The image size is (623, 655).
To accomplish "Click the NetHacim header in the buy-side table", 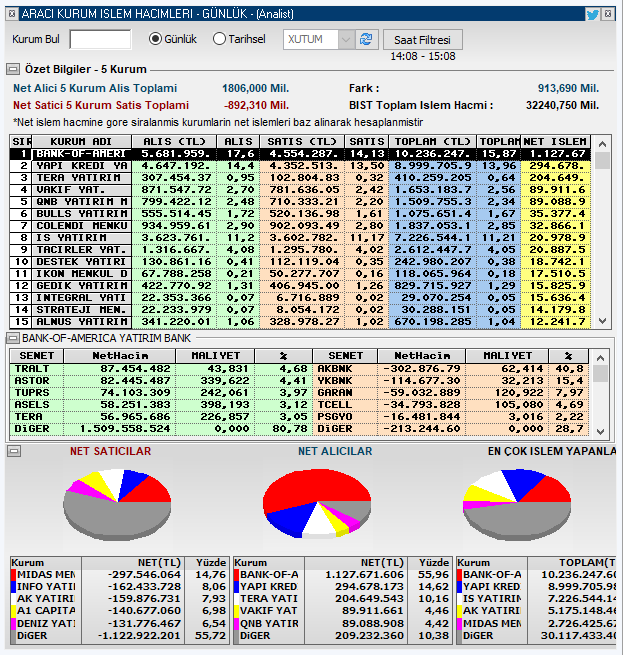I will pyautogui.click(x=120, y=355).
